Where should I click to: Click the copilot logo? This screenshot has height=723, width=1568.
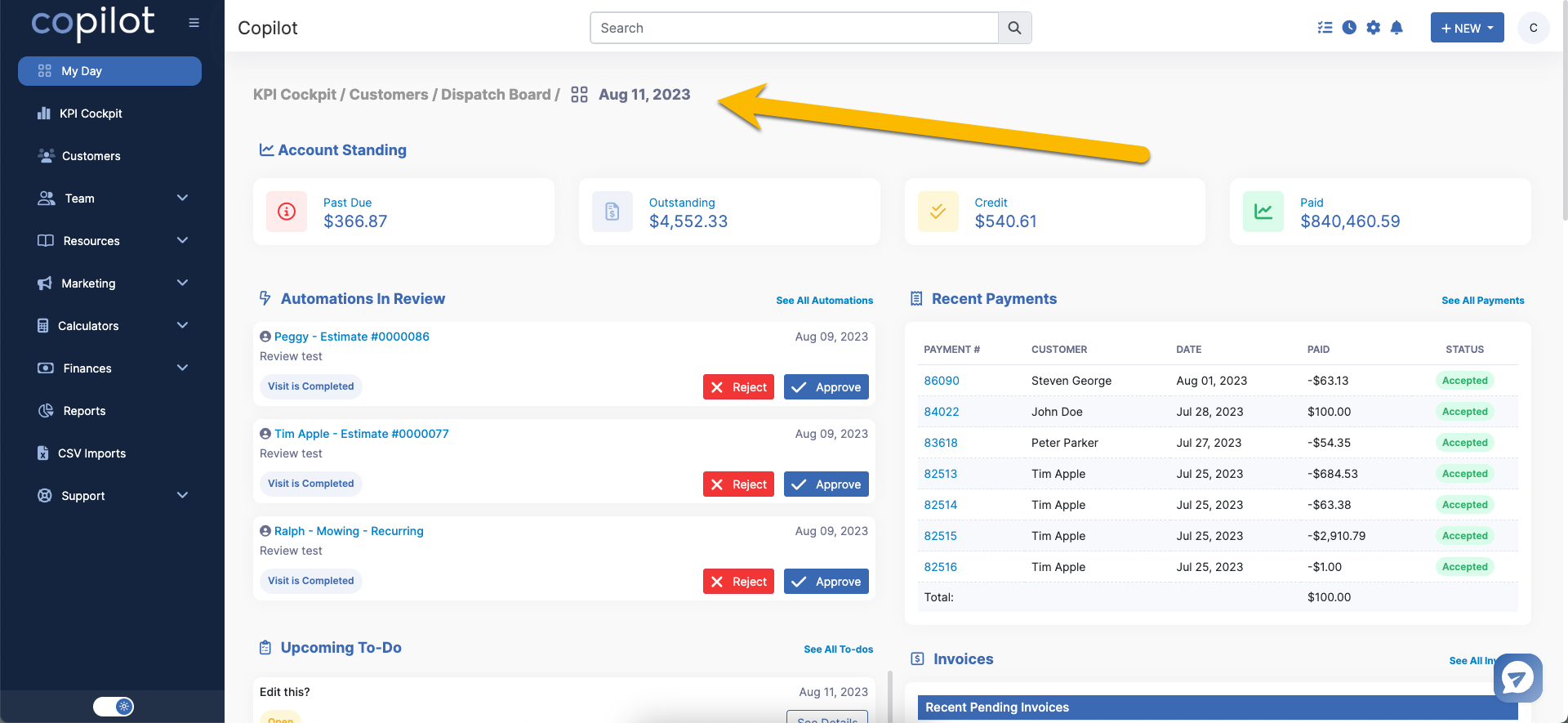pyautogui.click(x=92, y=24)
